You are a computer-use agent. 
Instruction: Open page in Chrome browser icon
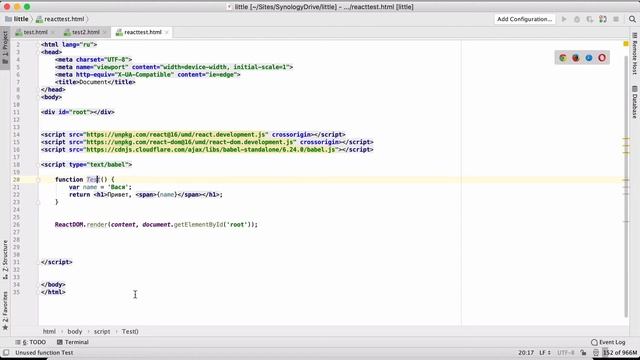click(x=563, y=58)
